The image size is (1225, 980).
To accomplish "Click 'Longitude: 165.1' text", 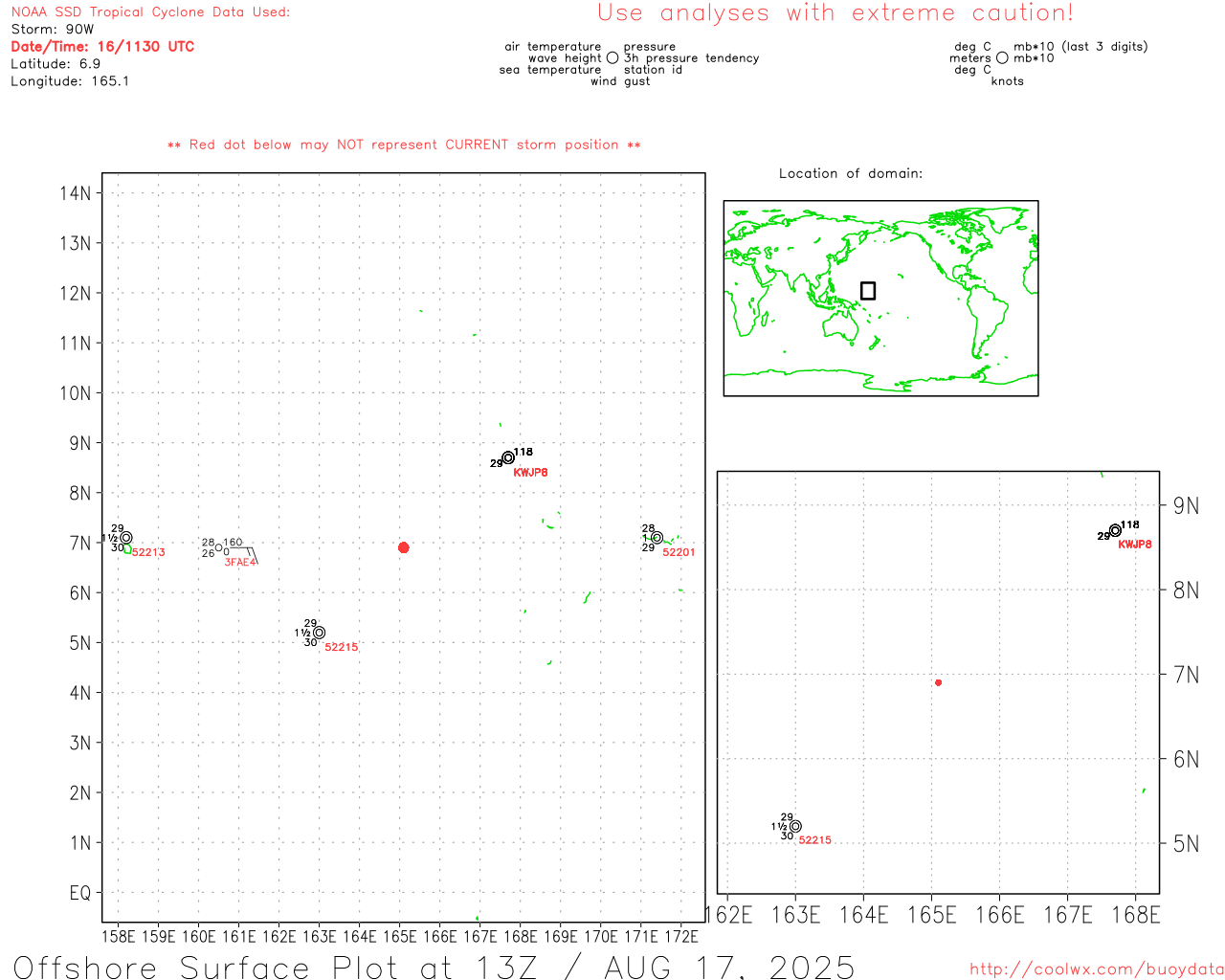I will coord(70,81).
